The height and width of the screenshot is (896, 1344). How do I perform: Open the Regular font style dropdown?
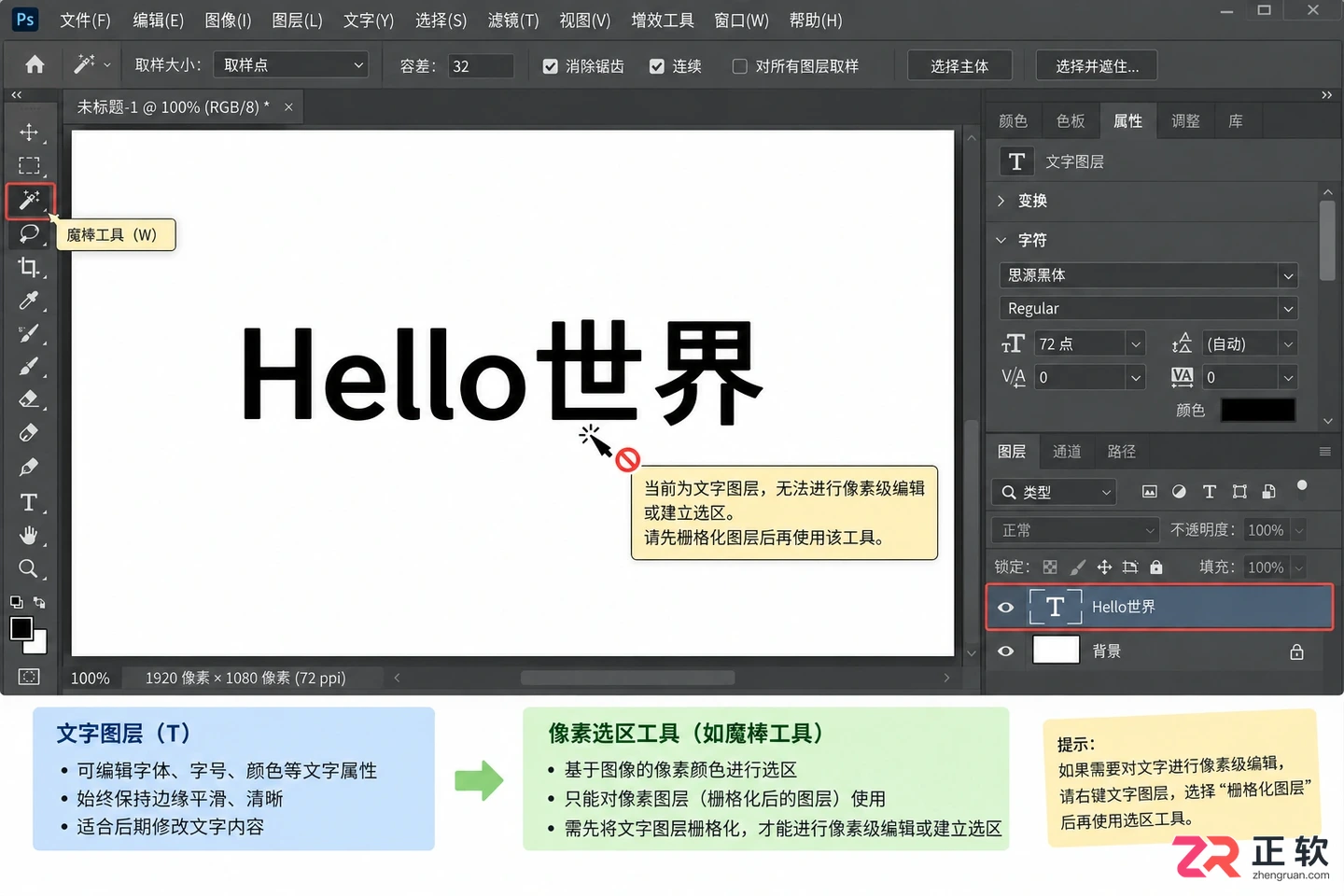(1148, 309)
